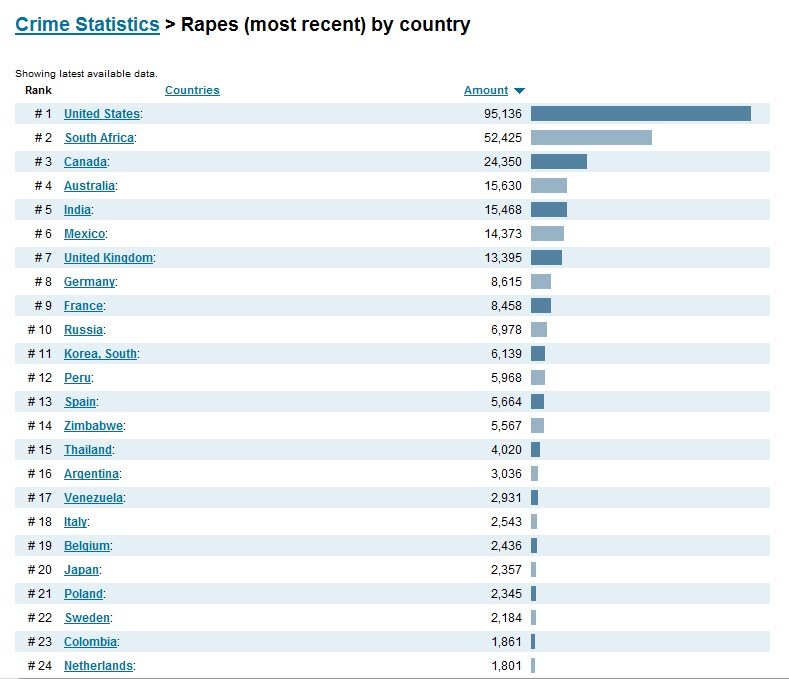Open the Venezuela country link
This screenshot has width=789, height=679.
click(93, 498)
